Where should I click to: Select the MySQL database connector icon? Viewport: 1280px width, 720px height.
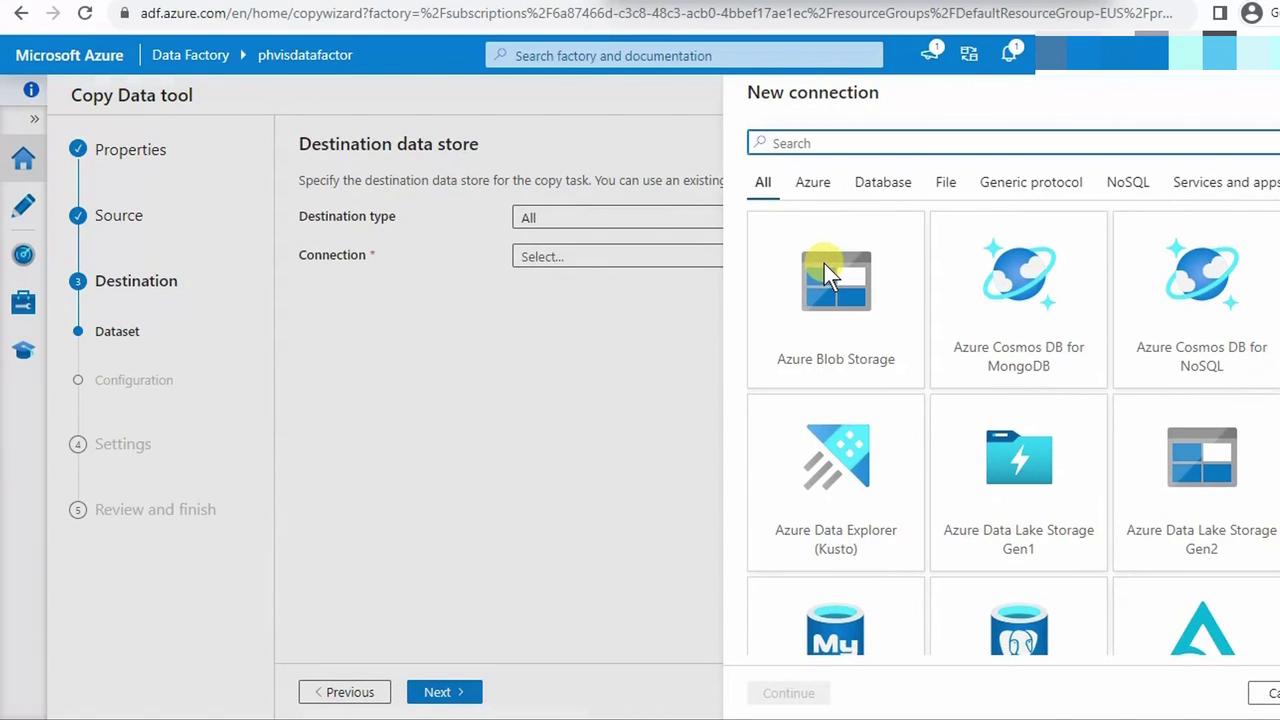pyautogui.click(x=835, y=629)
